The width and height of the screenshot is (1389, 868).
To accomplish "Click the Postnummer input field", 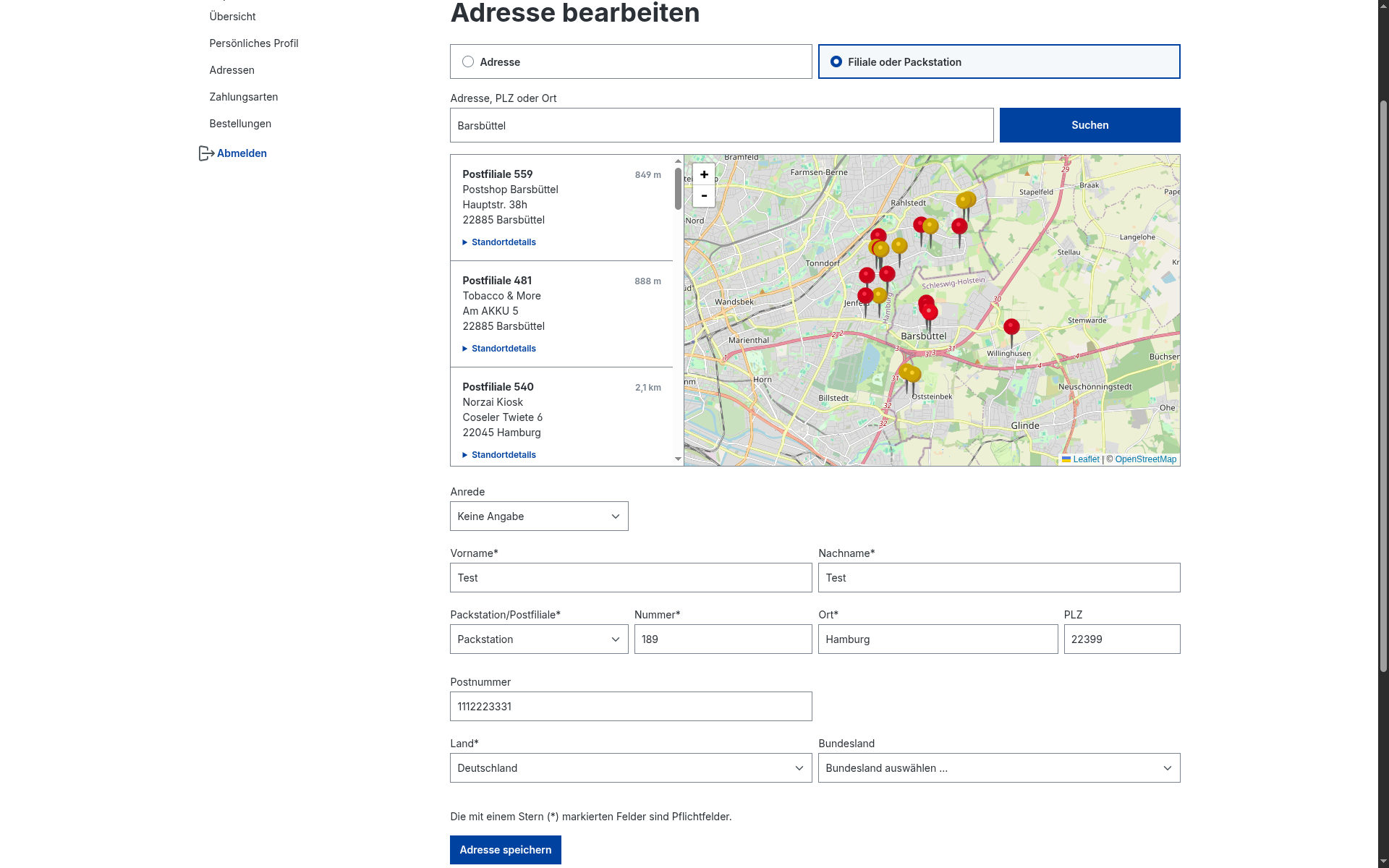I will pos(631,707).
